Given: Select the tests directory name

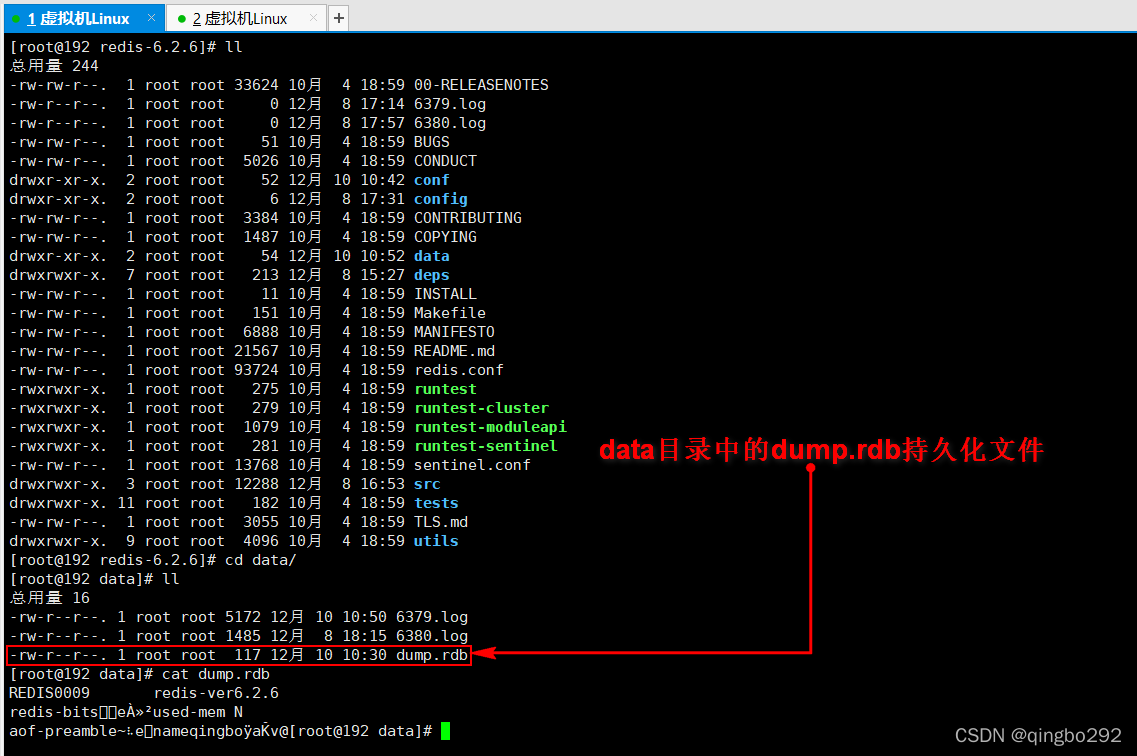Looking at the screenshot, I should 436,503.
